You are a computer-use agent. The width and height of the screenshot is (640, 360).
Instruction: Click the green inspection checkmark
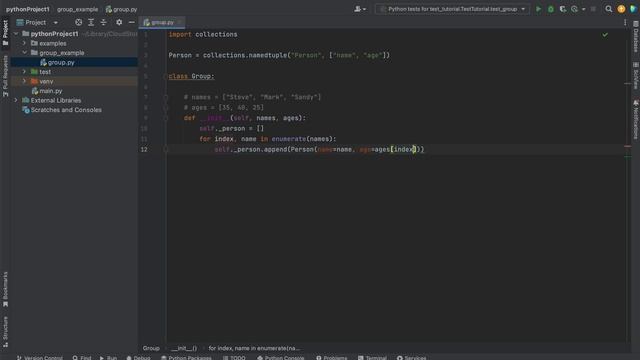(605, 35)
